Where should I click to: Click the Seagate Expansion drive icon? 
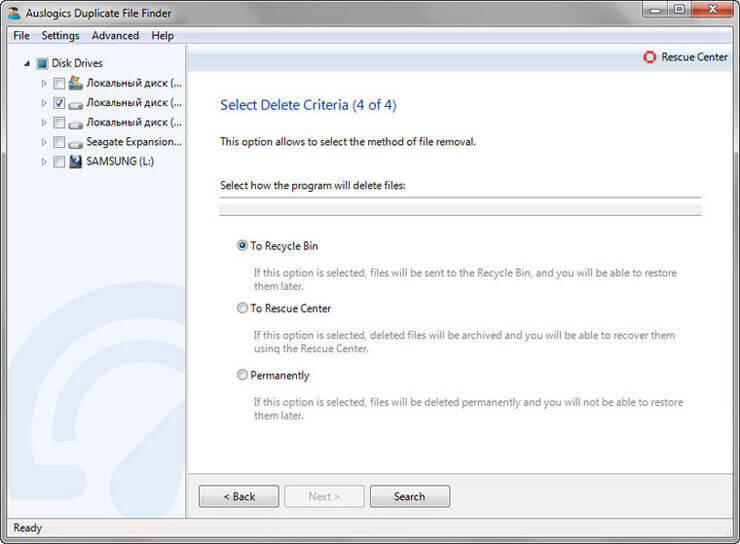click(76, 142)
